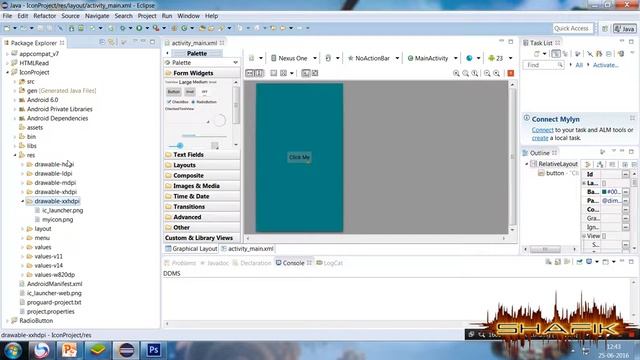The width and height of the screenshot is (640, 360).
Task: Click Android robot API level icon
Action: click(491, 58)
